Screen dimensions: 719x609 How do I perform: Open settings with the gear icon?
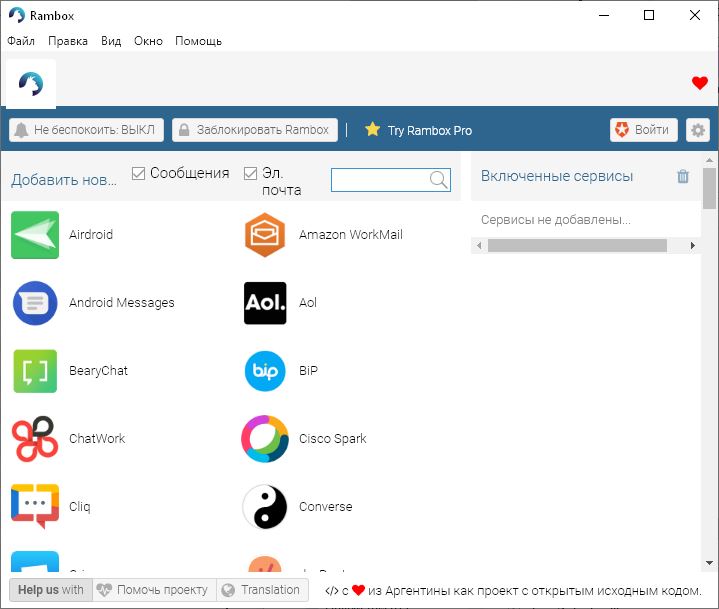click(697, 130)
